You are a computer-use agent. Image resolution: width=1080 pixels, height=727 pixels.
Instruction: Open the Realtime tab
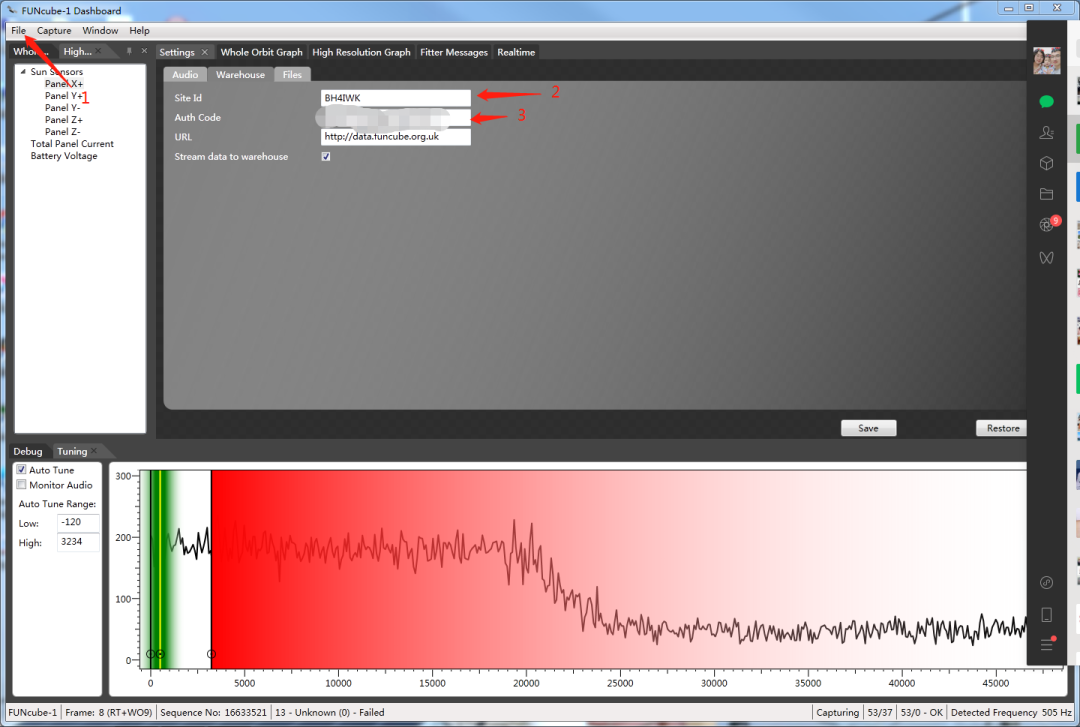coord(516,52)
